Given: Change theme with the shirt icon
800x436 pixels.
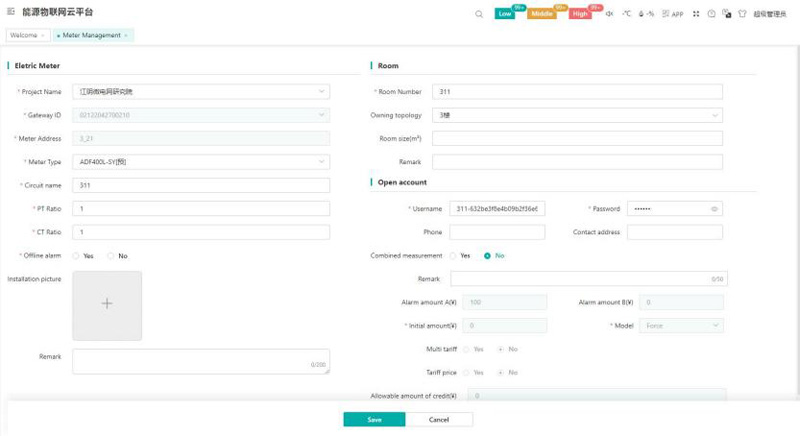Looking at the screenshot, I should point(742,14).
